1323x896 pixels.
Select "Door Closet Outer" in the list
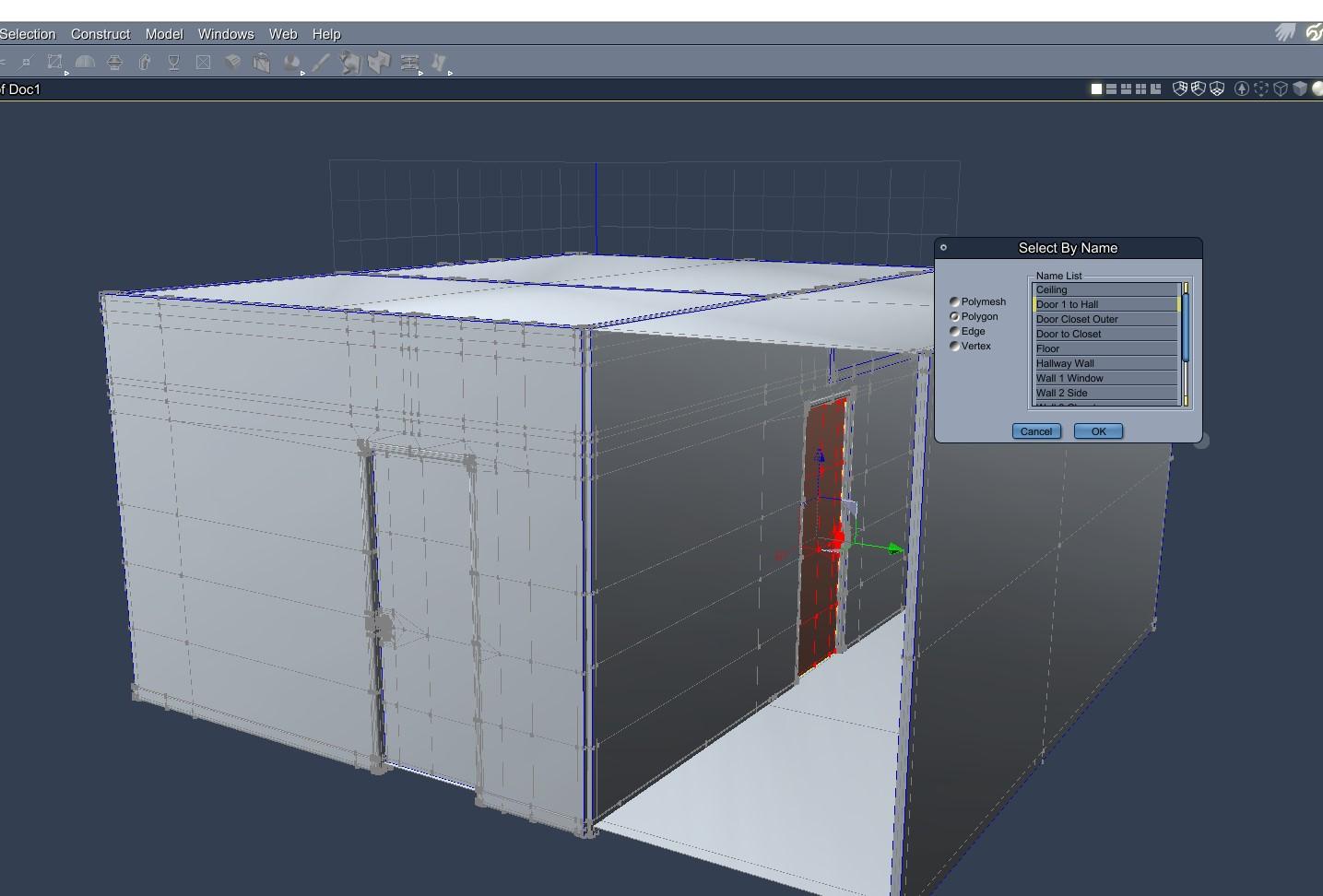tap(1105, 319)
